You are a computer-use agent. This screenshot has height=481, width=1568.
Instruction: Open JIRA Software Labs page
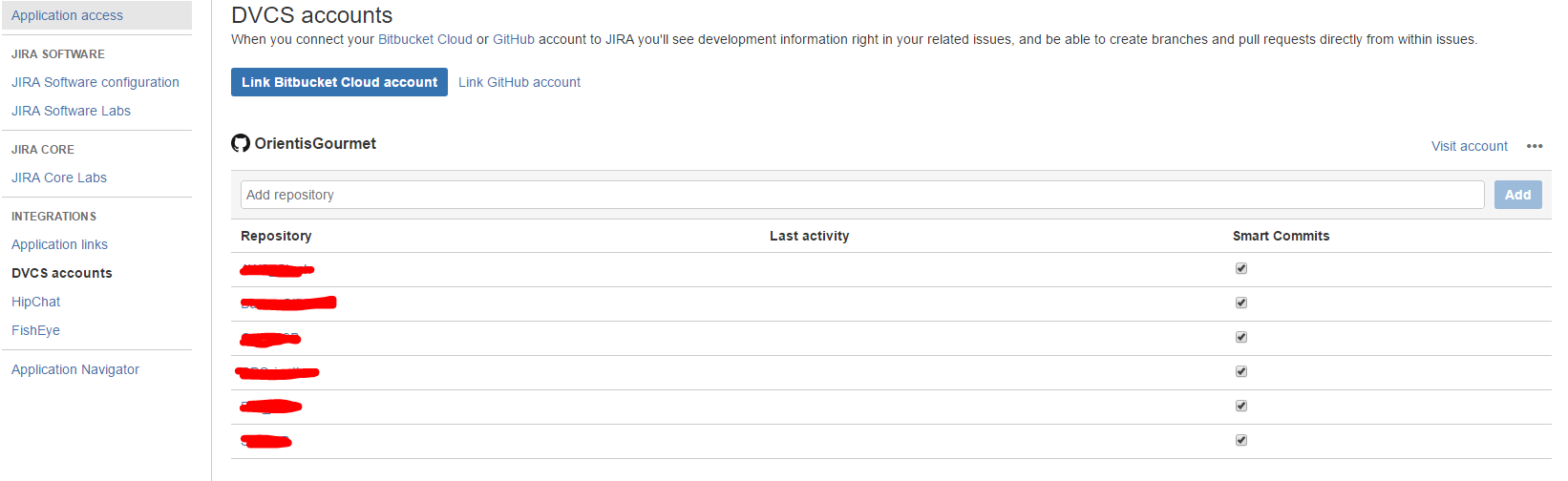(x=71, y=111)
